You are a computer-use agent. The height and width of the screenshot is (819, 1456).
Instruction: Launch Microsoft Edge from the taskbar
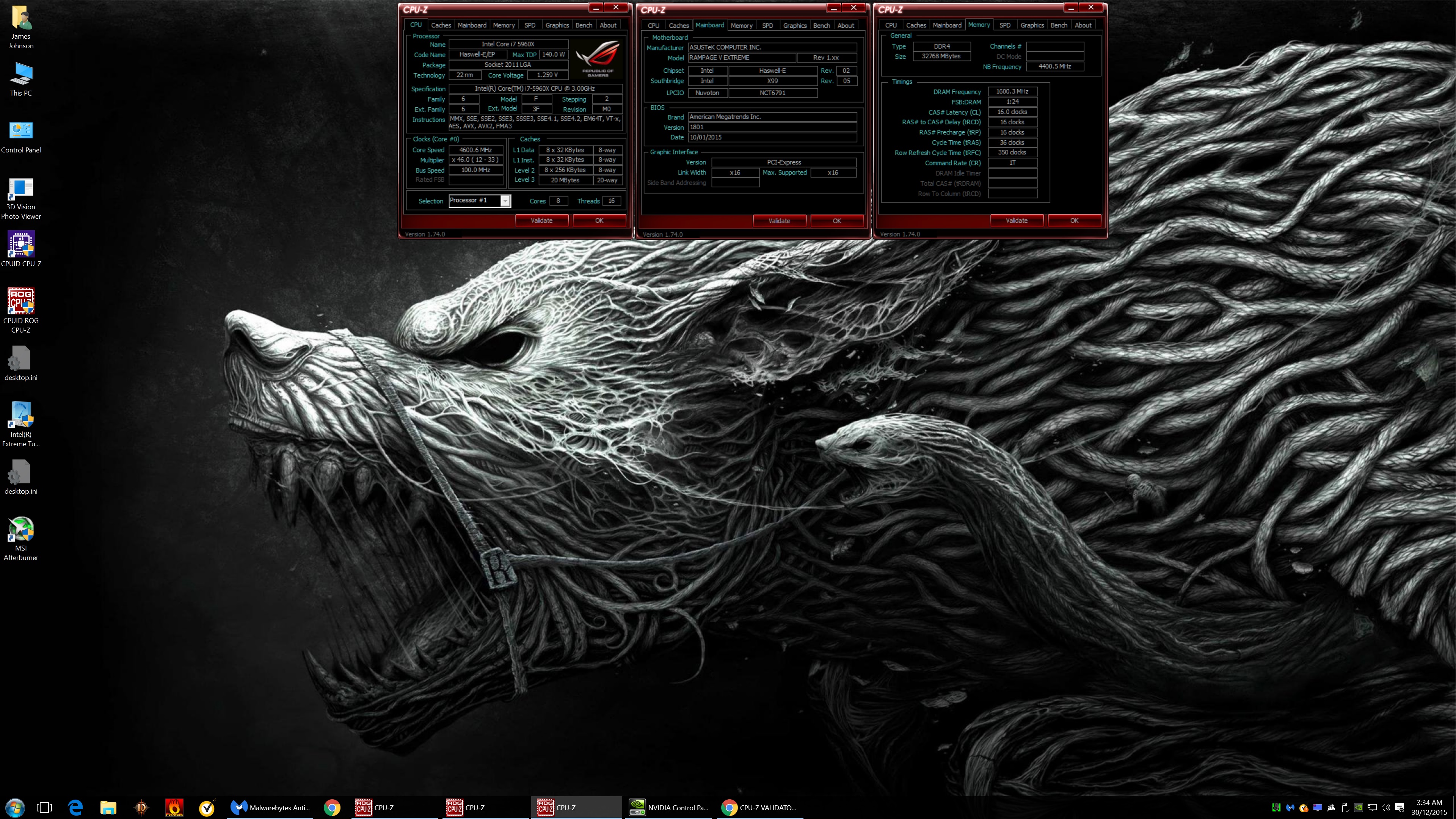[75, 808]
